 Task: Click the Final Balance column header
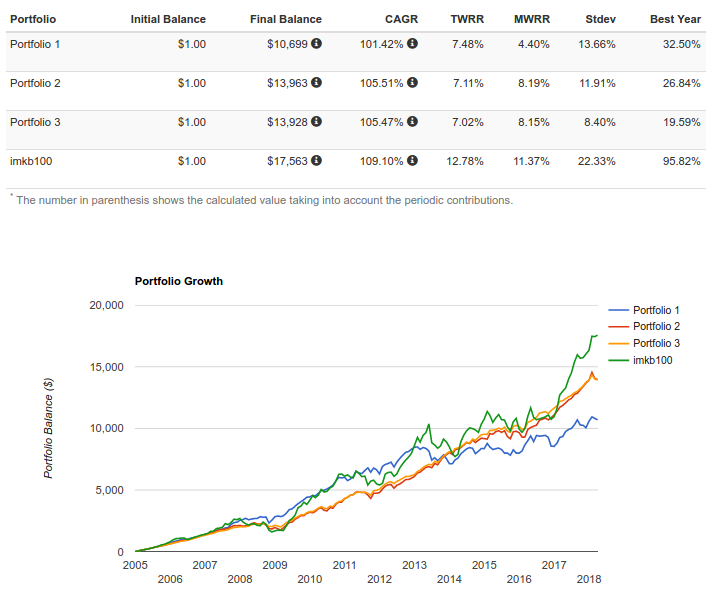coord(286,19)
